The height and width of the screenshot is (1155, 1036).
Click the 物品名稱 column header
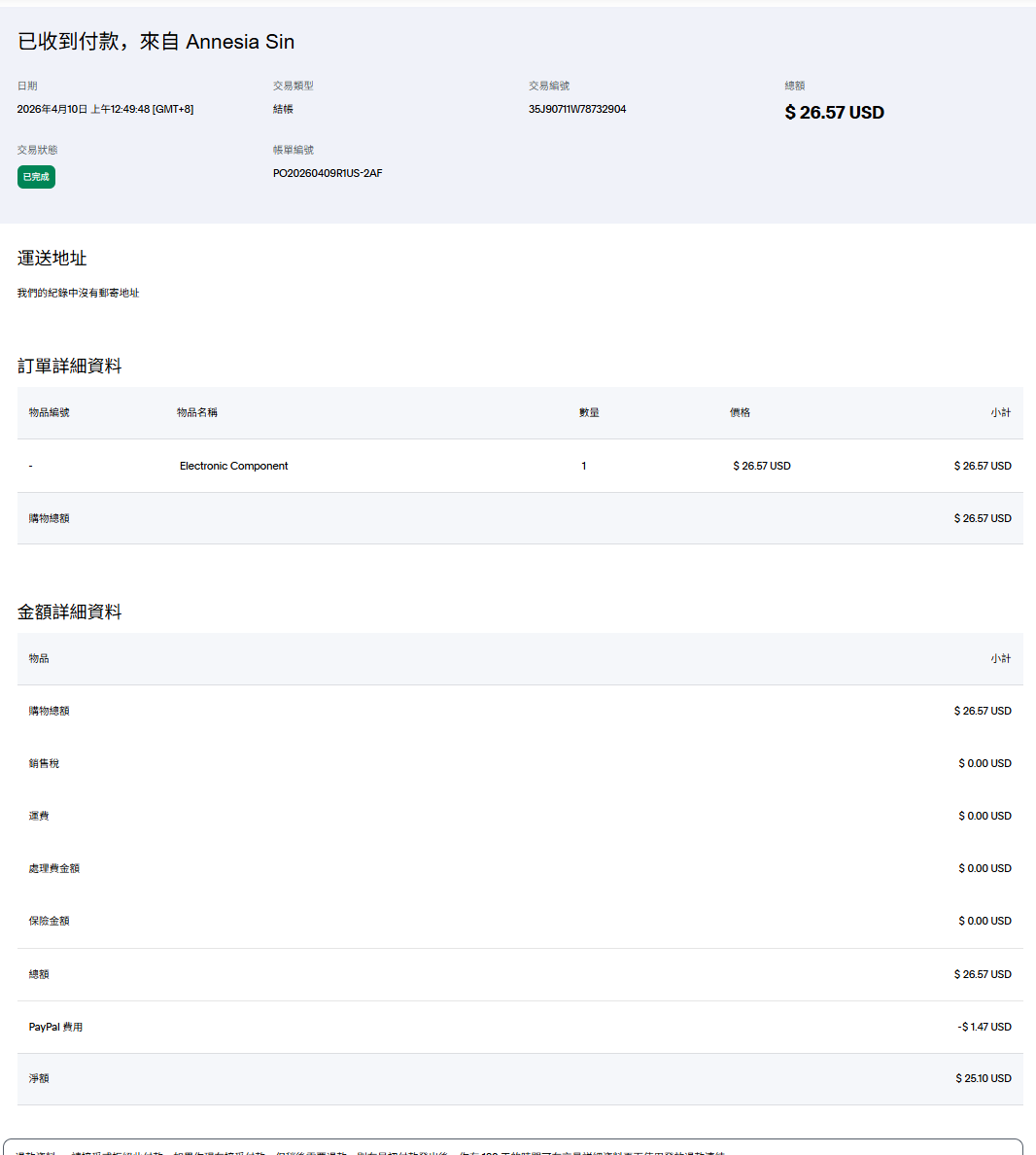point(197,412)
